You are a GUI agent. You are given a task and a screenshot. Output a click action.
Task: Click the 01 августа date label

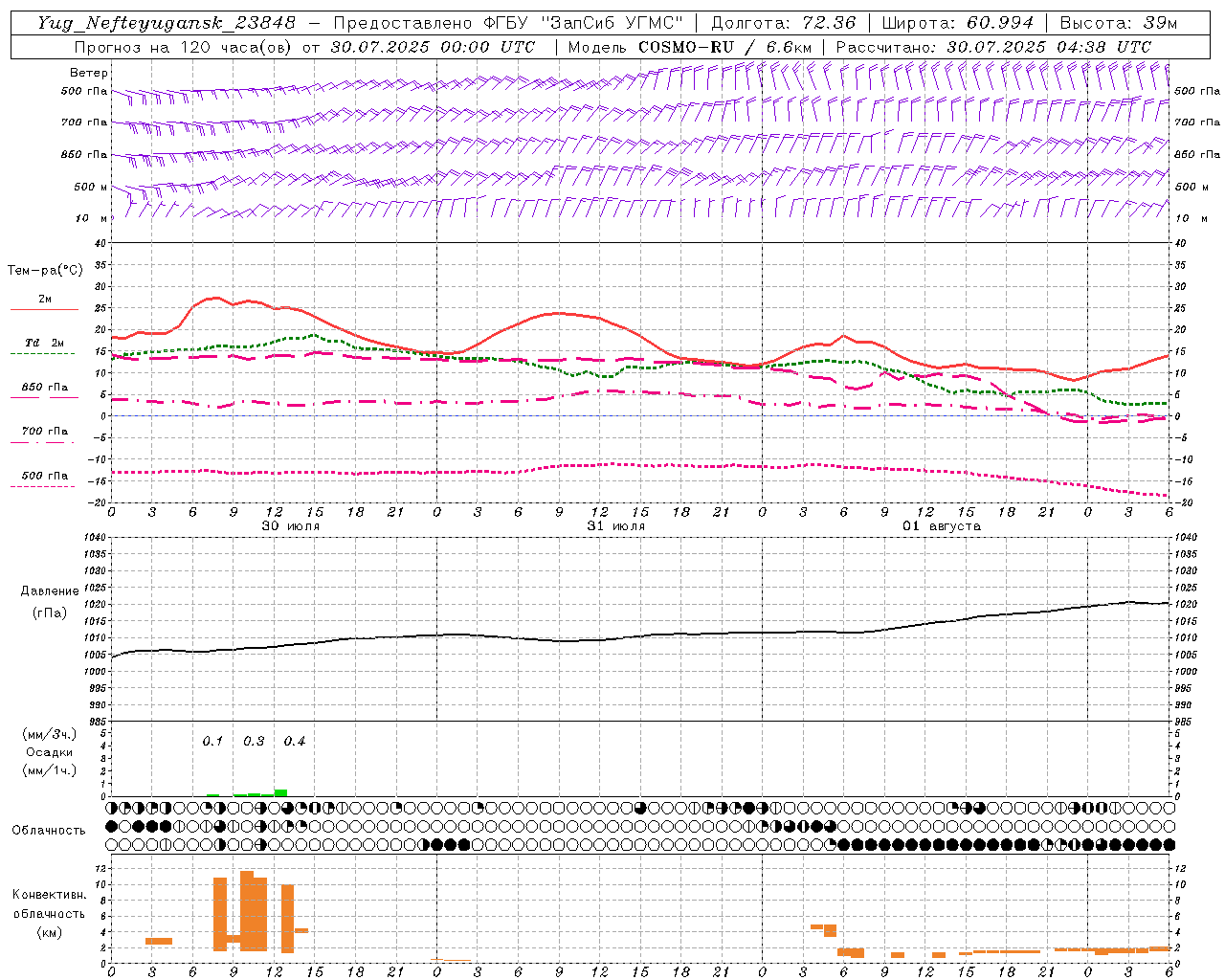click(942, 526)
